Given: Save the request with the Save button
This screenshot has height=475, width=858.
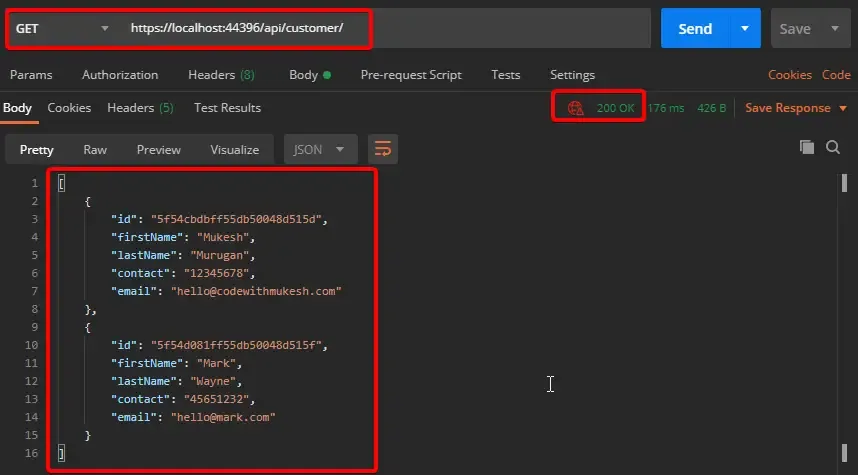Looking at the screenshot, I should click(795, 28).
